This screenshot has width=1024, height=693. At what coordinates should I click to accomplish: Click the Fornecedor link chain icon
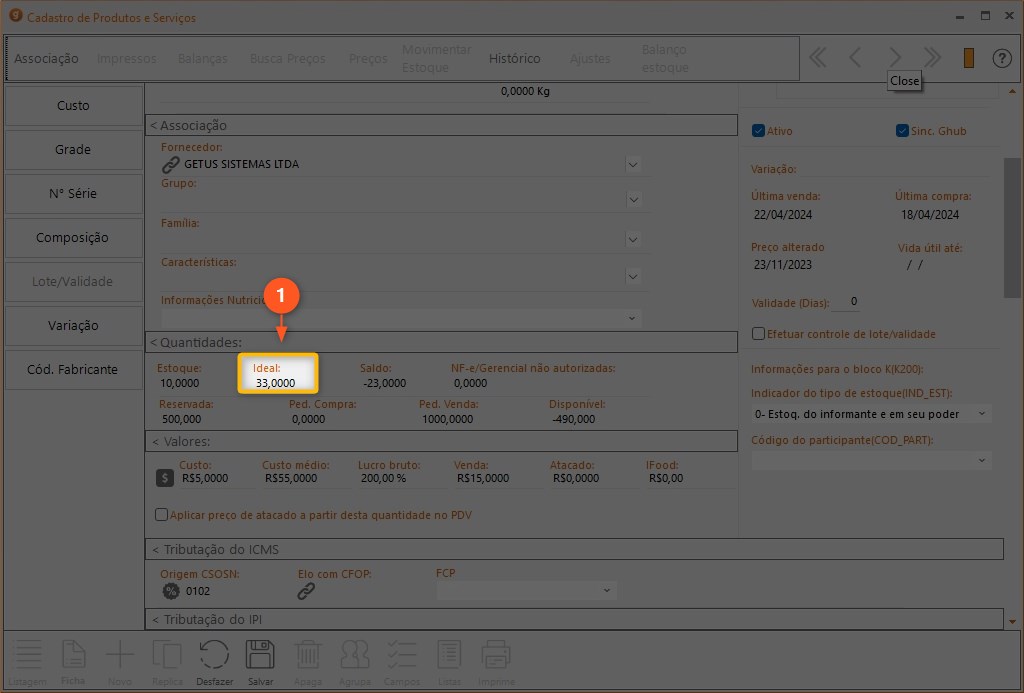click(171, 164)
